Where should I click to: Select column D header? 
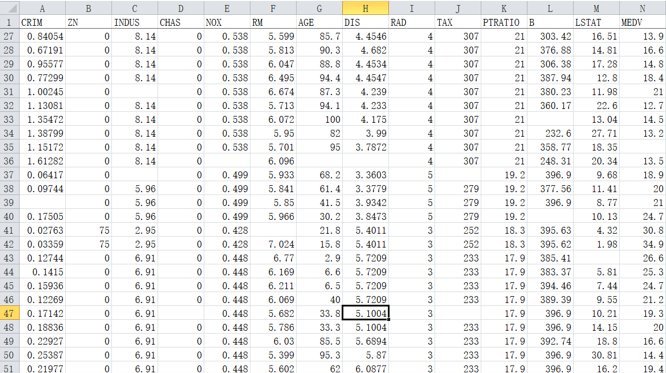pos(181,8)
